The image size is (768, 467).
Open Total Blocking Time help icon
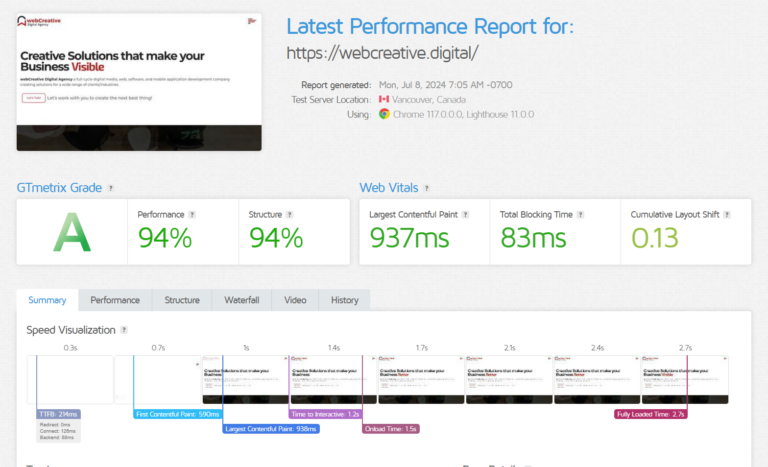tap(580, 214)
